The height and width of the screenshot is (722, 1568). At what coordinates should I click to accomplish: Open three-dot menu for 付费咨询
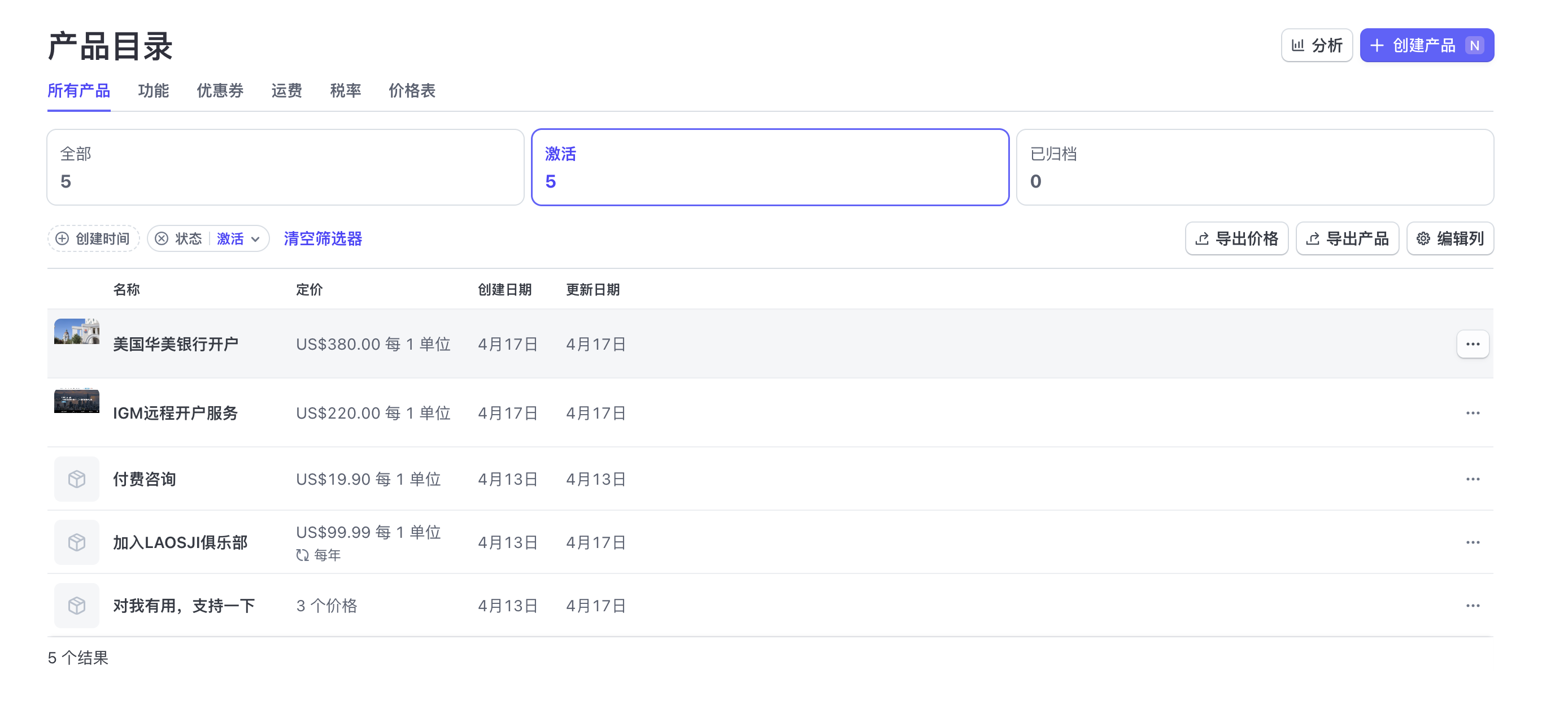coord(1472,479)
